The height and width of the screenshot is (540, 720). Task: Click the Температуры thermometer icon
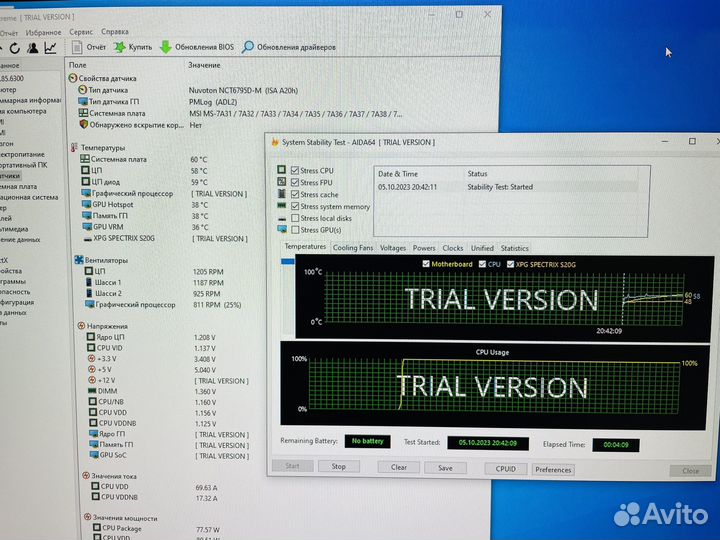click(74, 147)
